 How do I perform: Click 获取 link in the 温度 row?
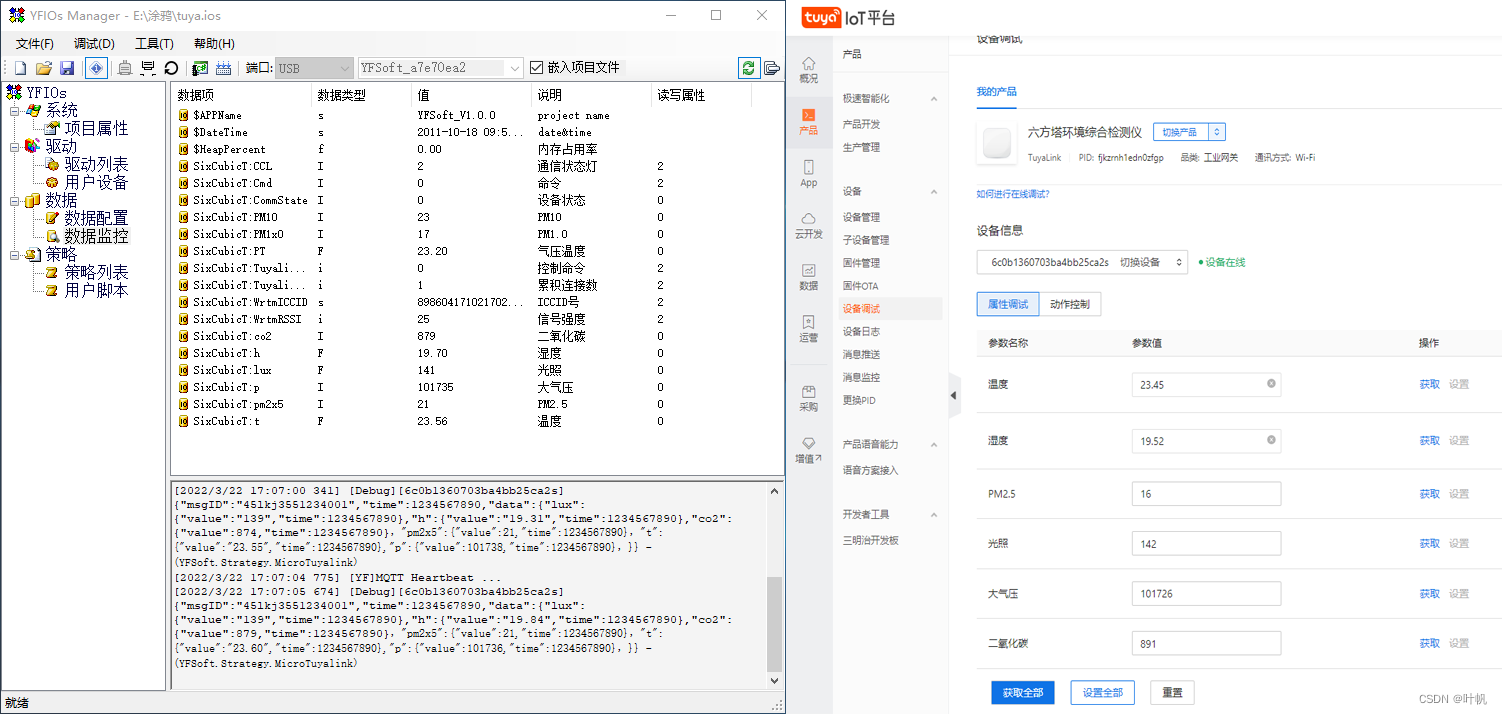(x=1430, y=384)
